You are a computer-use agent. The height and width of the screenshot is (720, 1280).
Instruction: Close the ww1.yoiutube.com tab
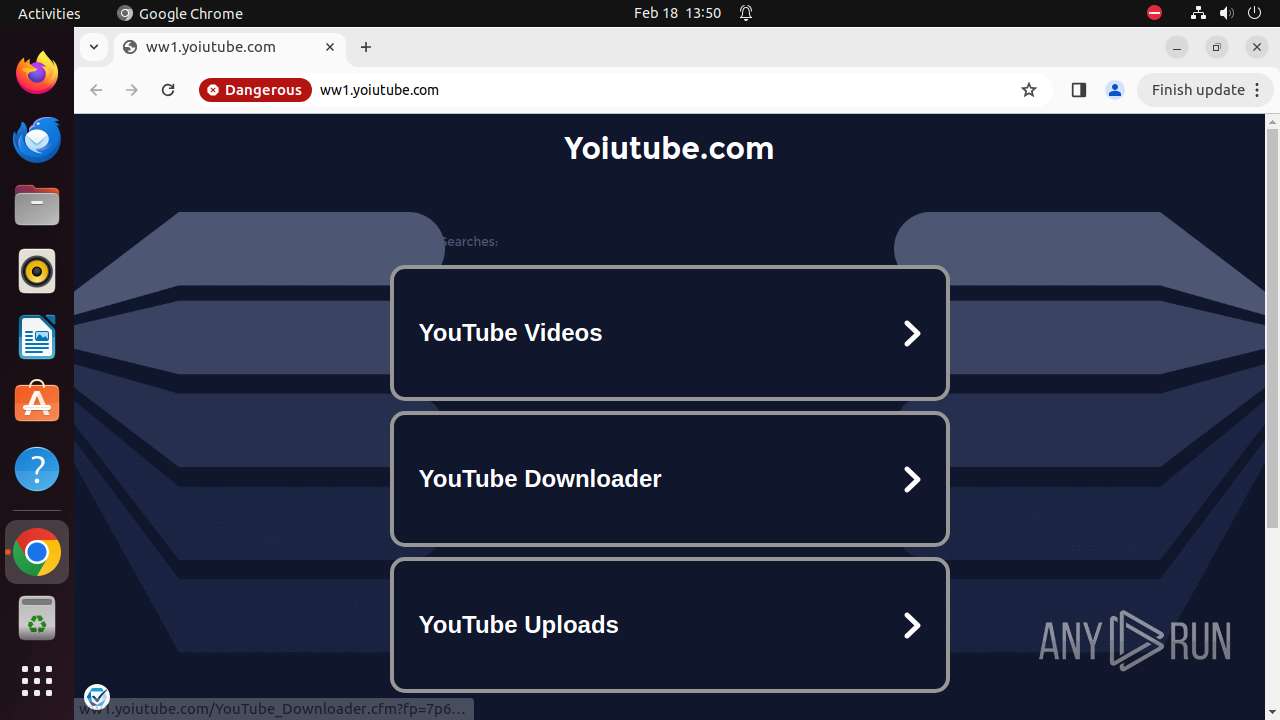pos(330,47)
